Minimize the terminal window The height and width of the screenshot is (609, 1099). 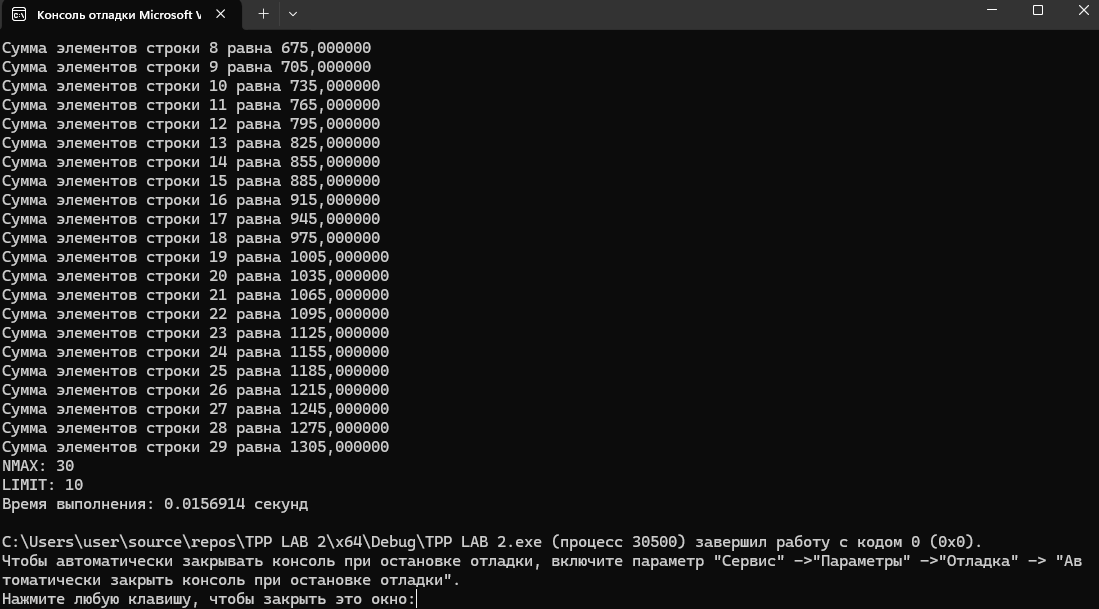click(992, 11)
